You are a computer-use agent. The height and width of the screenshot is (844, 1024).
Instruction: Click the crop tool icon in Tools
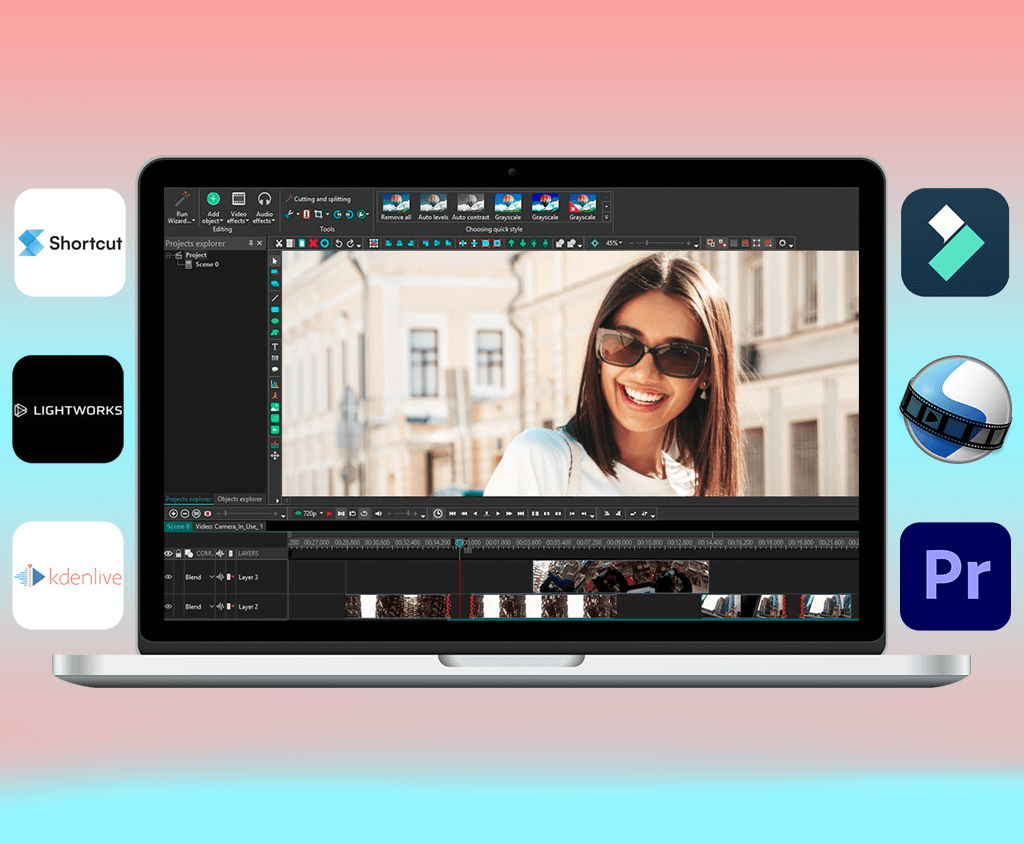[318, 214]
